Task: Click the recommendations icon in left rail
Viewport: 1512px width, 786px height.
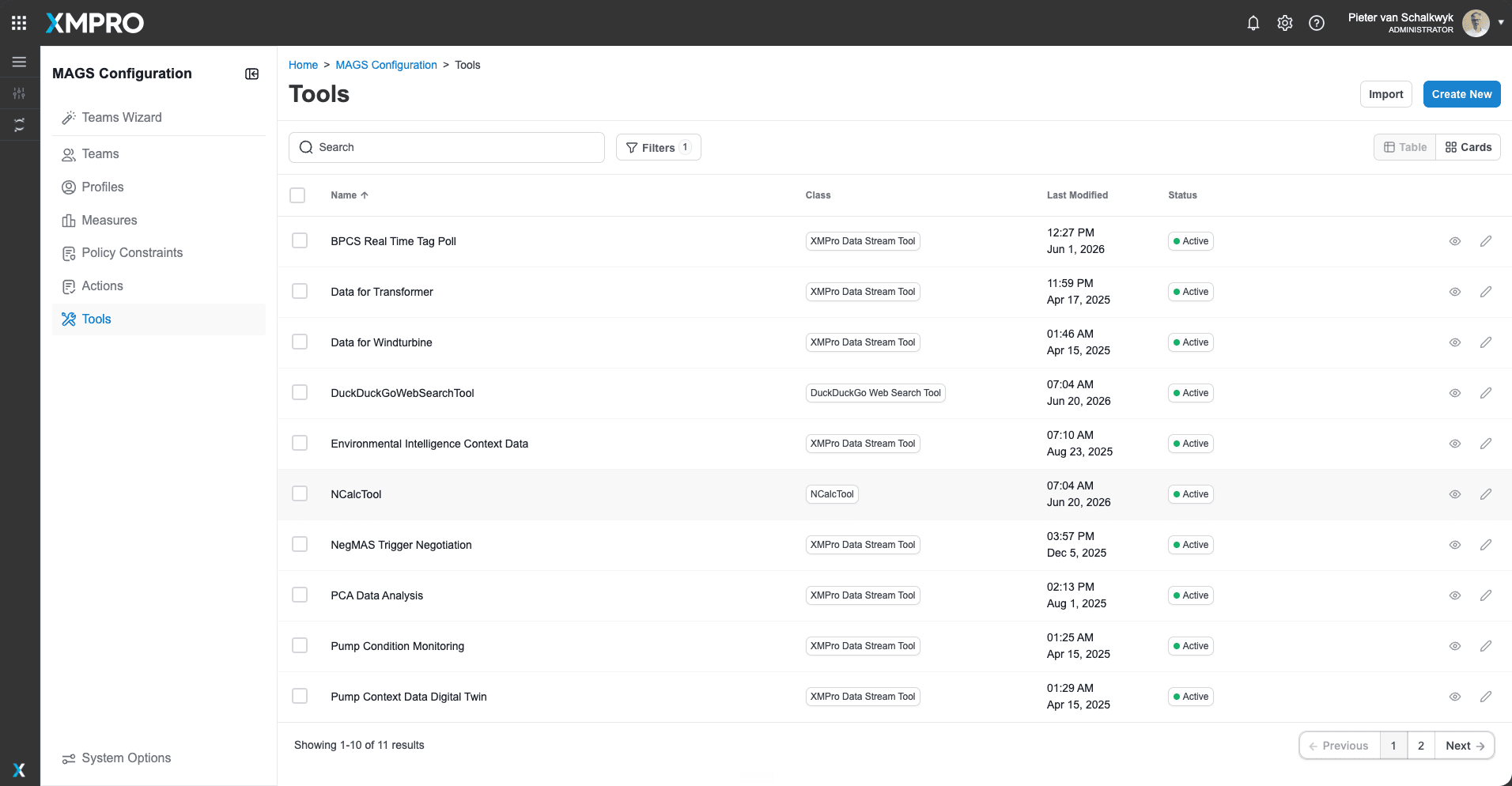Action: click(20, 125)
